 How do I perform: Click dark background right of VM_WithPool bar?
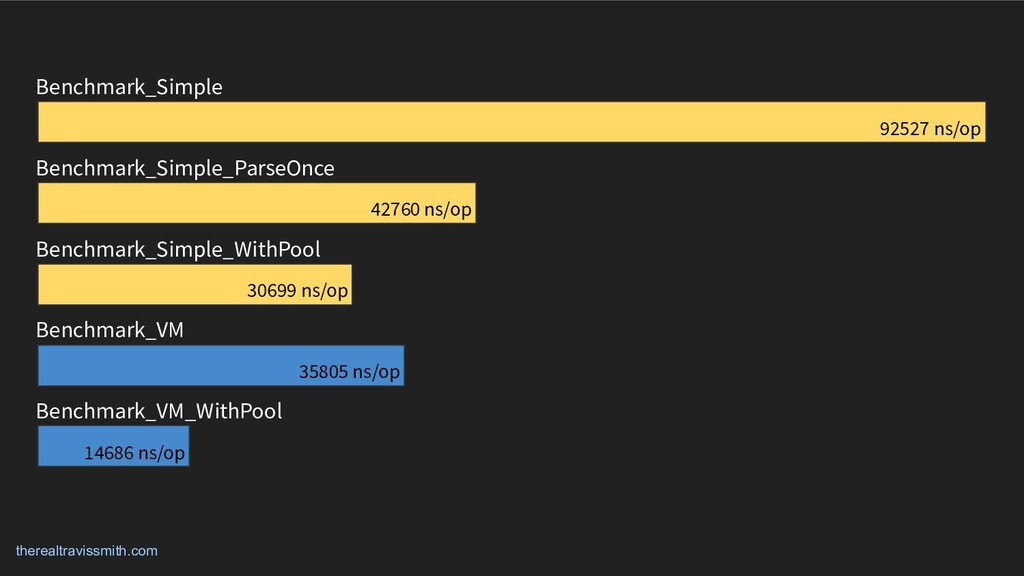pyautogui.click(x=600, y=446)
